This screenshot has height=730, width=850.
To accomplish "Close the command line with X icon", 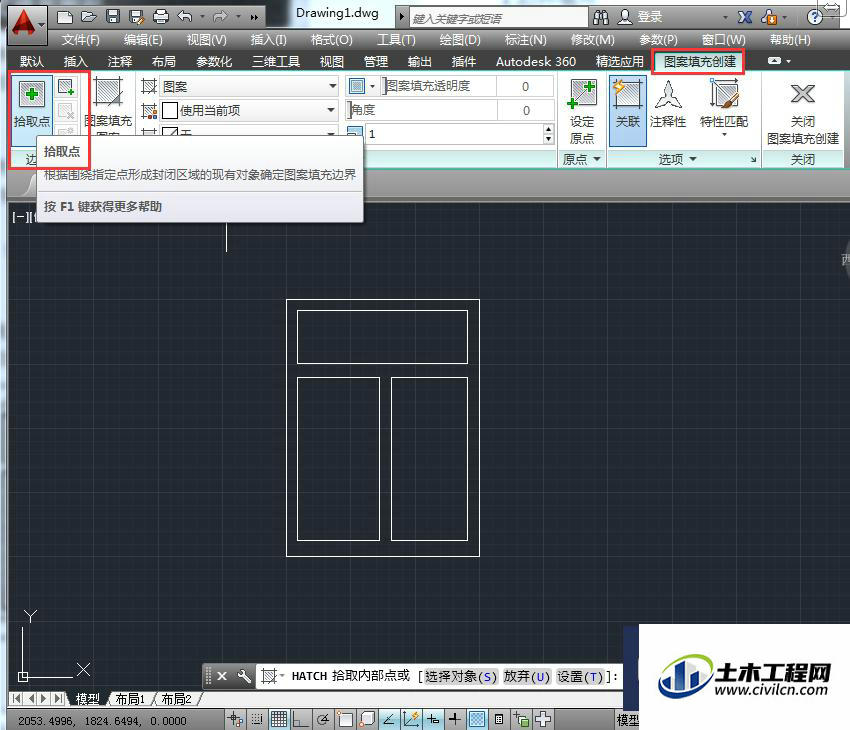I will 222,676.
